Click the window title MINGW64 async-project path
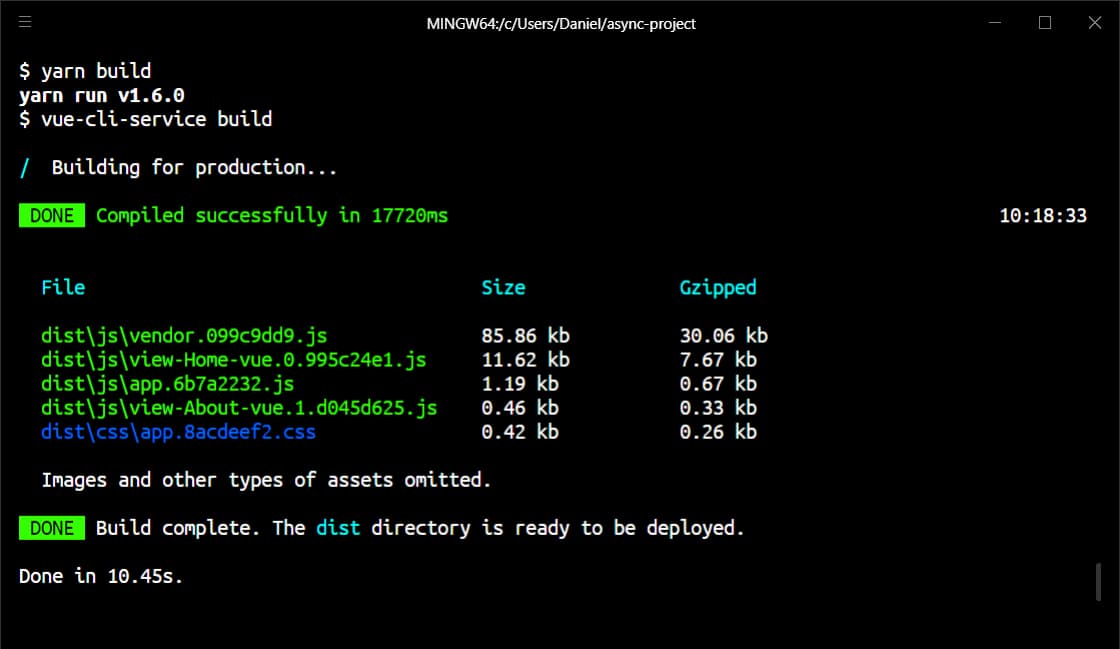This screenshot has height=649, width=1120. point(561,24)
